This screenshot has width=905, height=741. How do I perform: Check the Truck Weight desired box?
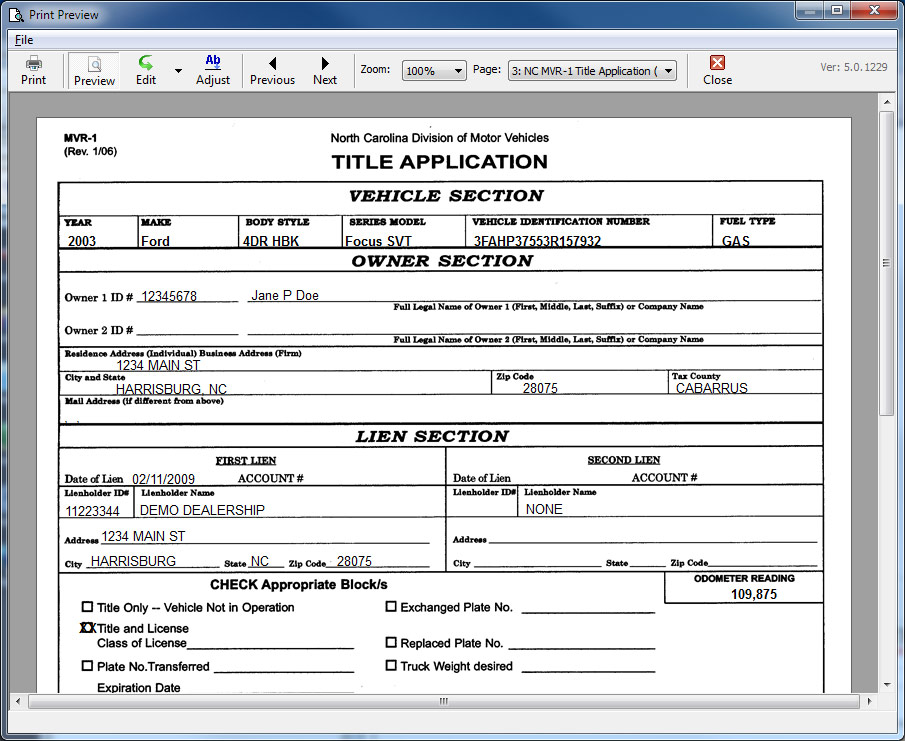391,665
